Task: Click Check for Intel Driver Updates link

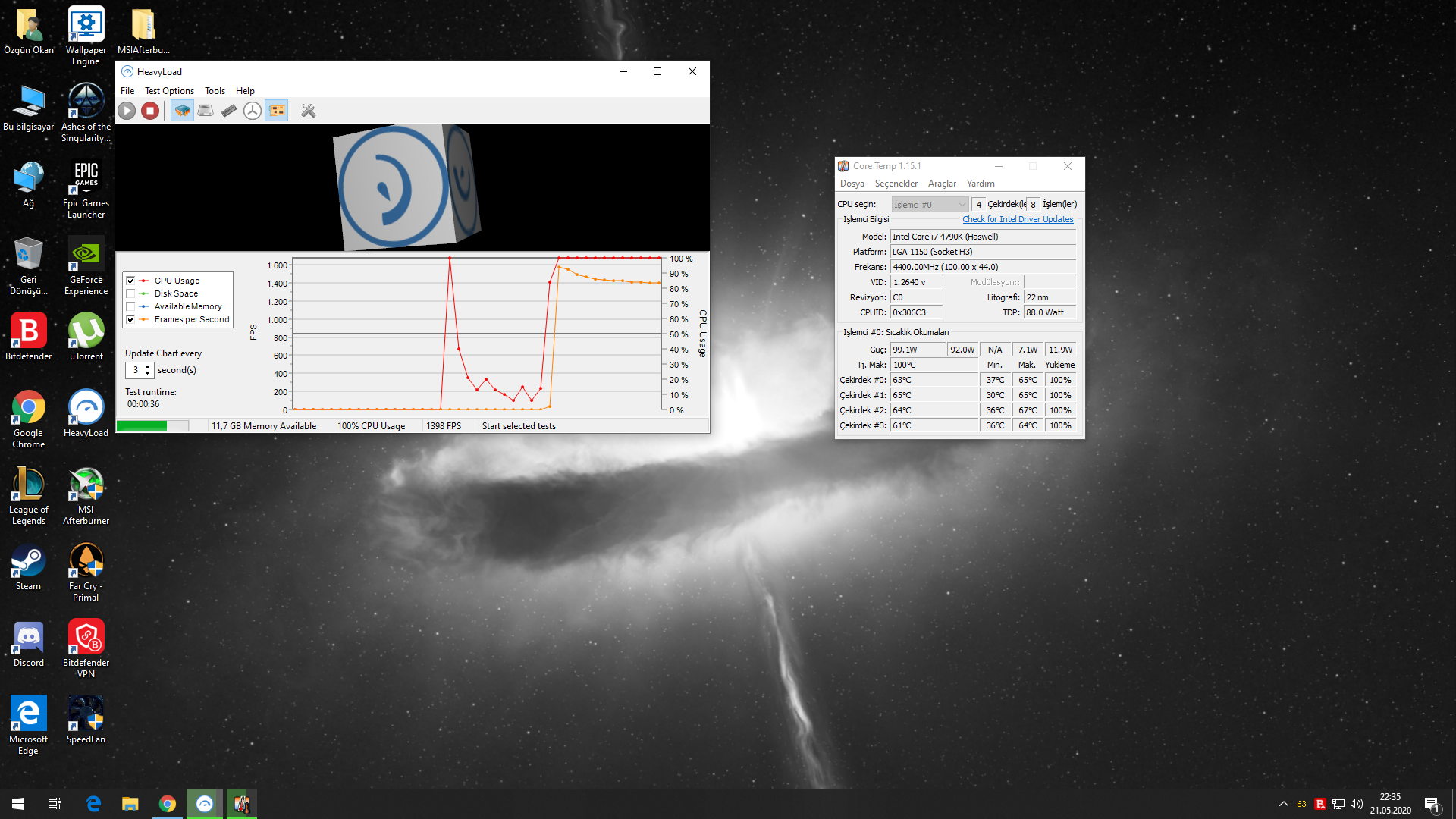Action: 1018,219
